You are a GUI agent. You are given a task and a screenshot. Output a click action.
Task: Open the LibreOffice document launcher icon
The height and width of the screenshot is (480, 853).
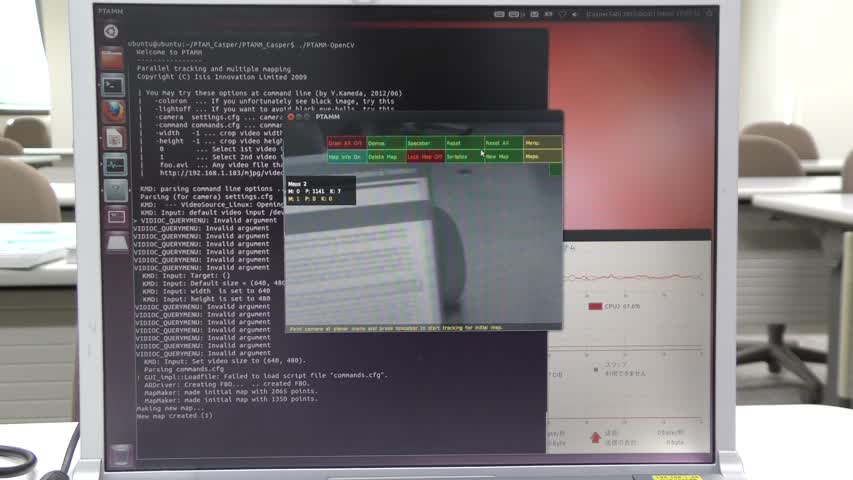tap(114, 138)
